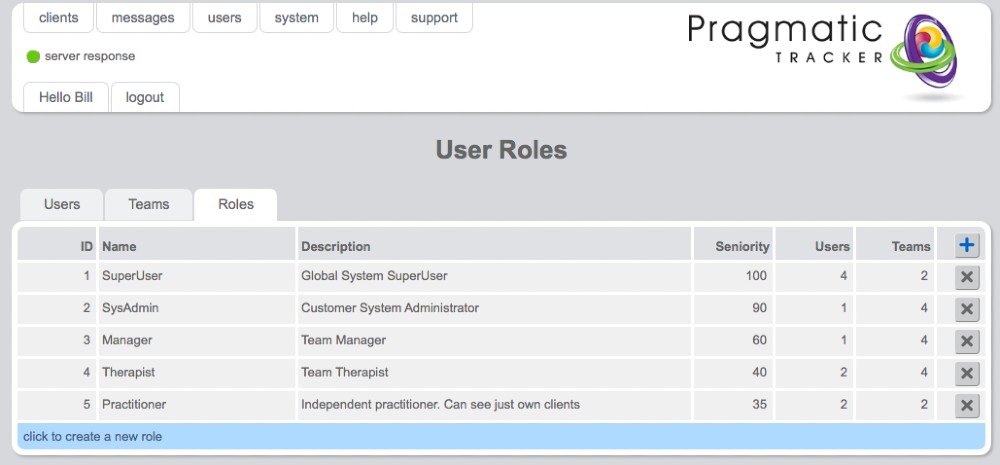Click seniority value 90
The width and height of the screenshot is (1000, 465).
tap(759, 308)
